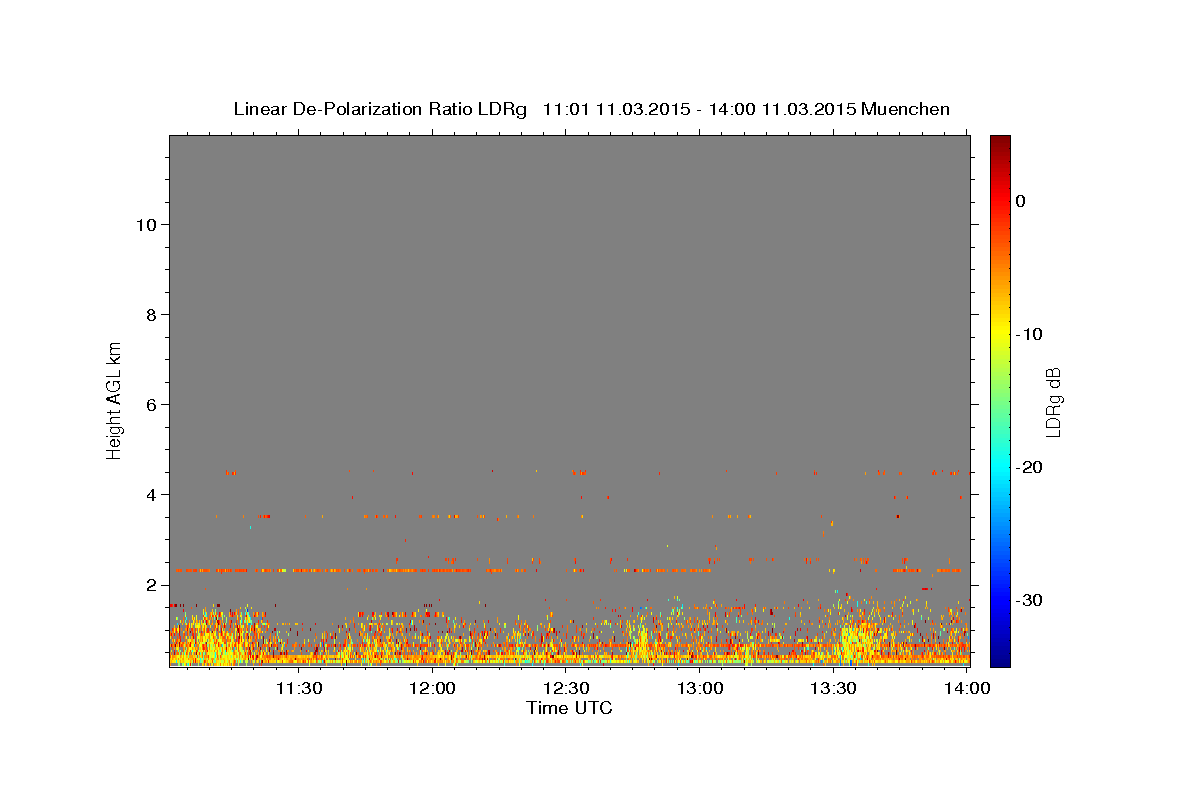Click the 'Time UTC' axis label

(x=569, y=708)
